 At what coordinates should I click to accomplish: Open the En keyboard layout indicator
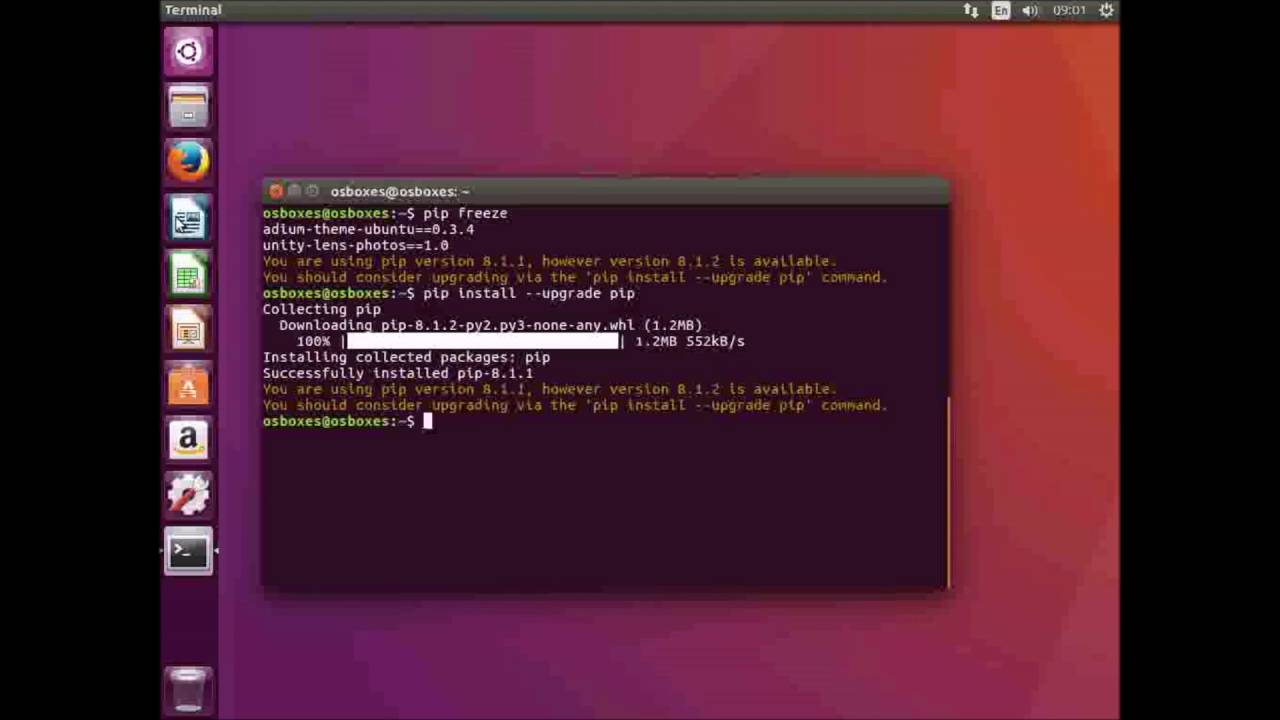(x=1001, y=10)
